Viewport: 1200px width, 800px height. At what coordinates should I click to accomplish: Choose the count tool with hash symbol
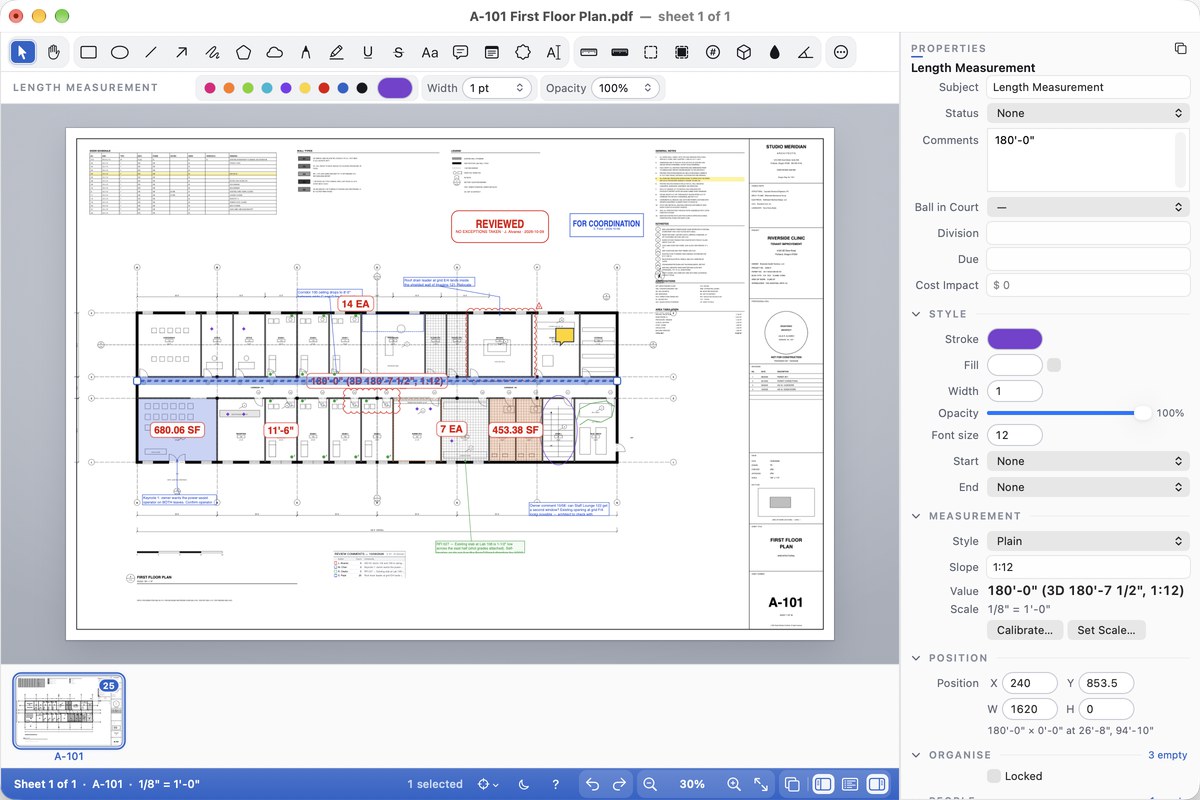pos(713,52)
